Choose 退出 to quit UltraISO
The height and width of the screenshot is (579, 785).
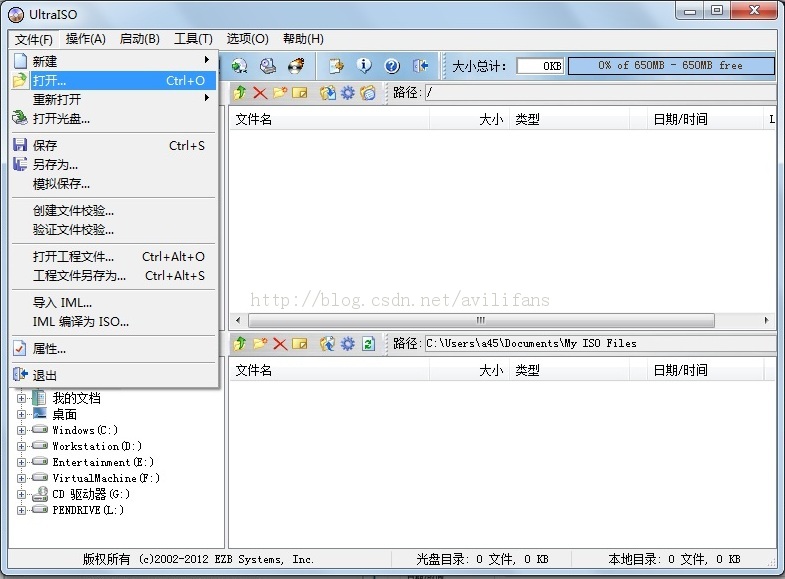114,375
